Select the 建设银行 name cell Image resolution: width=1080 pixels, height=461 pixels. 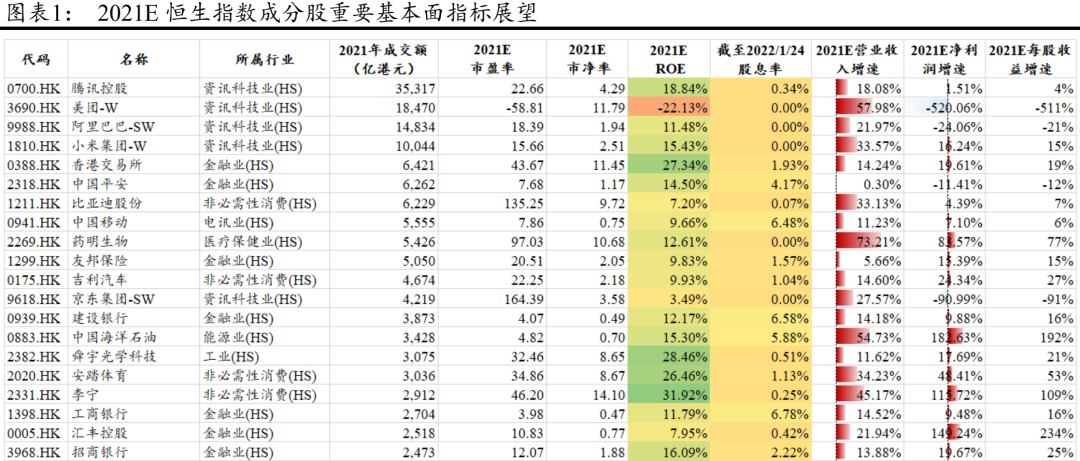[101, 320]
